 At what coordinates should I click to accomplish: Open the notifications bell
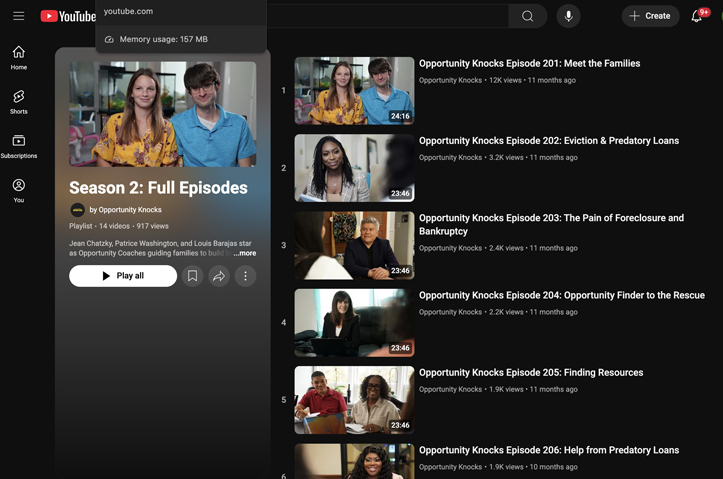click(697, 16)
